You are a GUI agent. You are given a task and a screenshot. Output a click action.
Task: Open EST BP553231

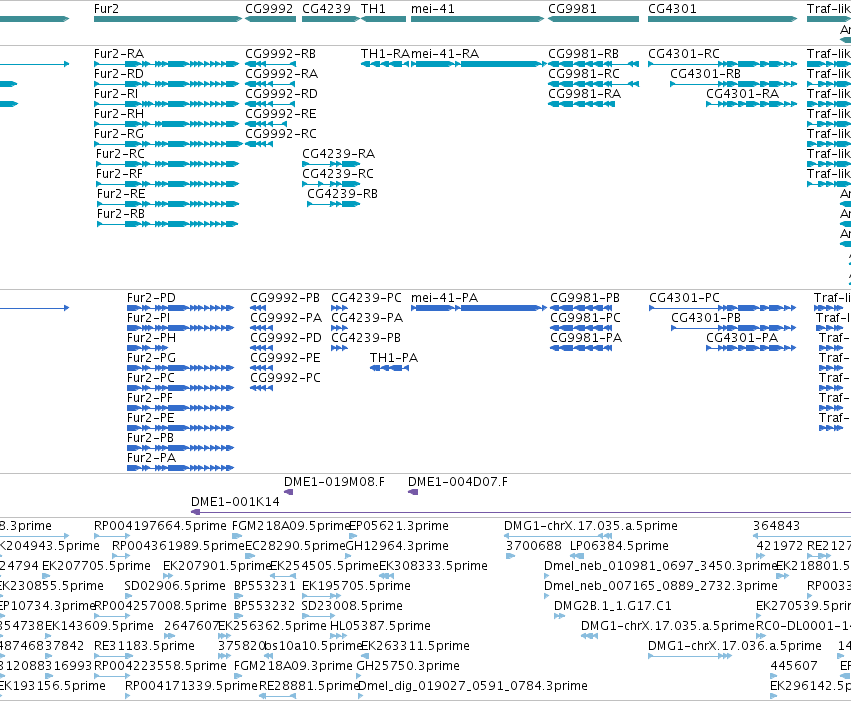239,596
